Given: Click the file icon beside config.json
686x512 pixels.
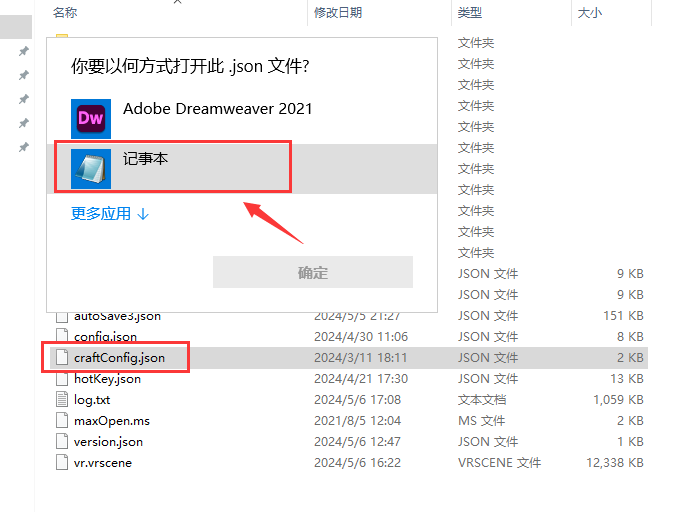Looking at the screenshot, I should (x=62, y=335).
